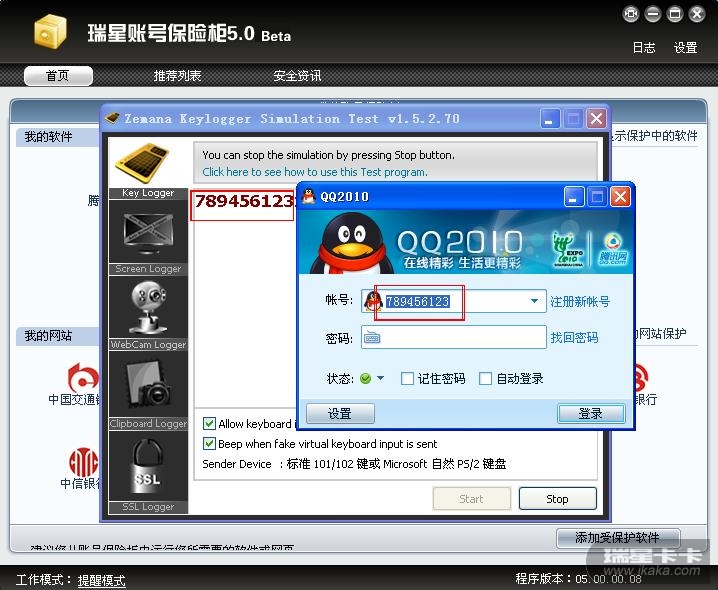Maximize the Rising safe box window
Screen dimensions: 718x590
click(674, 14)
